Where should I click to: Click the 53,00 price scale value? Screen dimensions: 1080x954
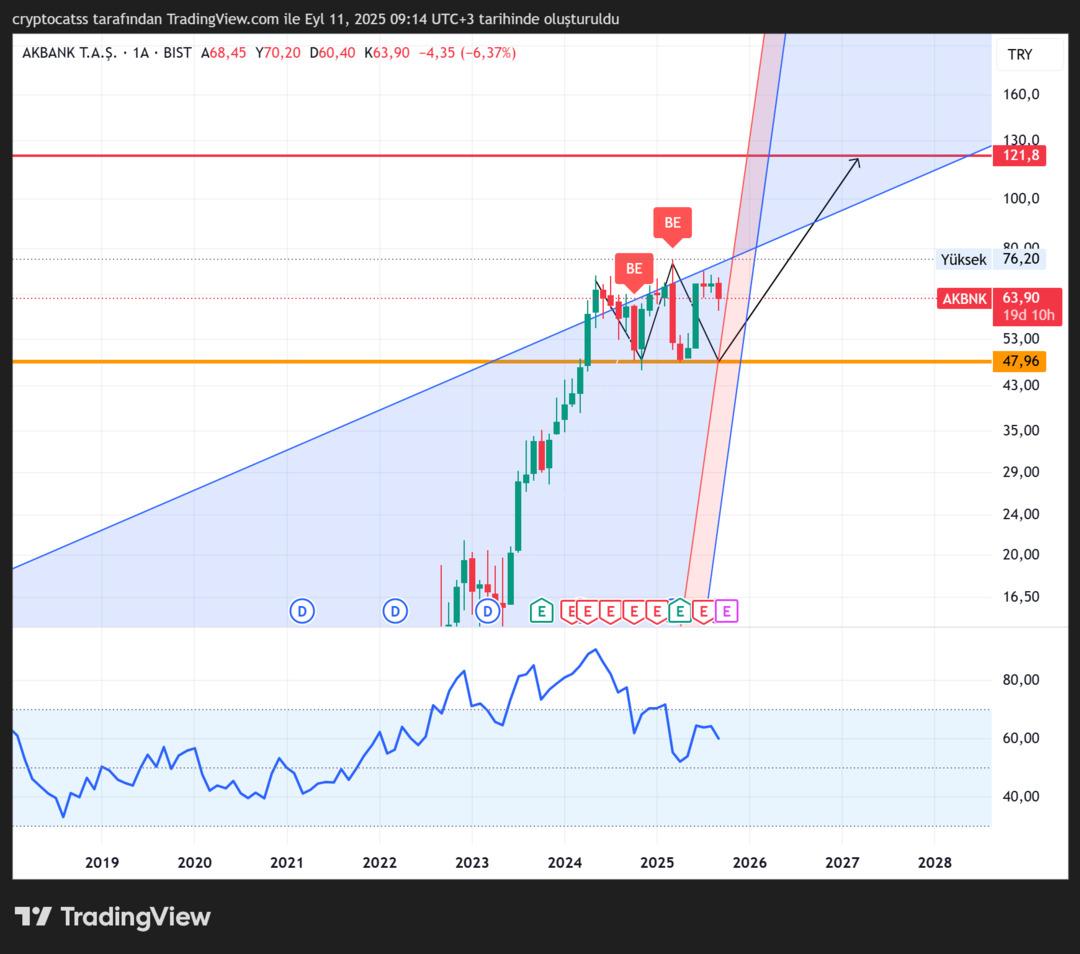tap(1021, 338)
